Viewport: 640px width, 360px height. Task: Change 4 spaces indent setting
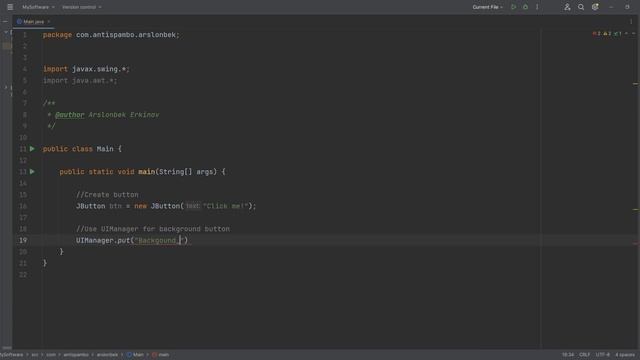[x=625, y=355]
